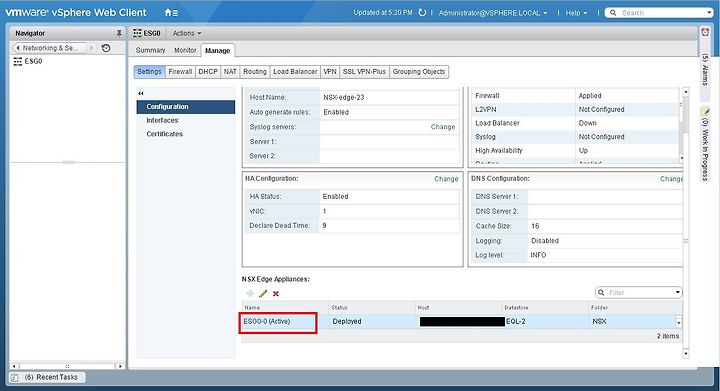Image resolution: width=720 pixels, height=391 pixels.
Task: Select Interfaces in the side menu
Action: [x=162, y=120]
